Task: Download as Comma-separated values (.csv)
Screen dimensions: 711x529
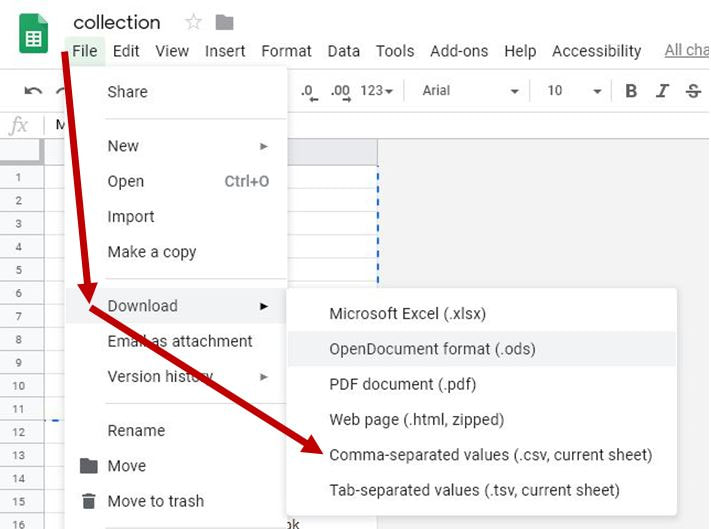Action: click(x=482, y=455)
